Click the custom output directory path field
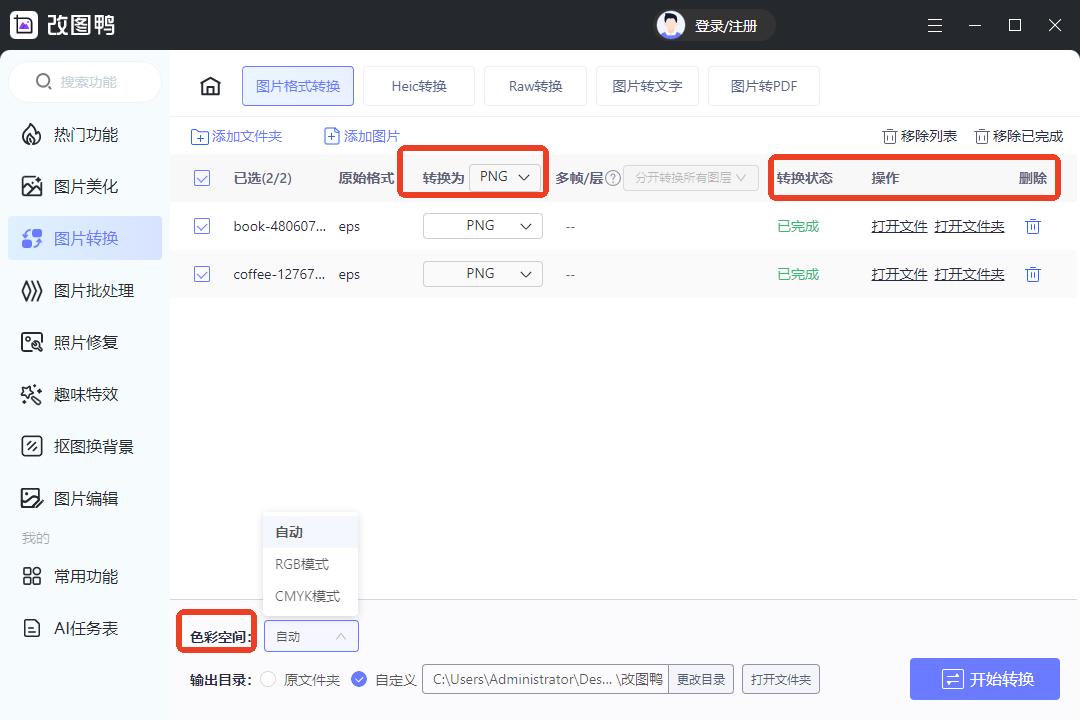The image size is (1080, 720). [x=545, y=679]
